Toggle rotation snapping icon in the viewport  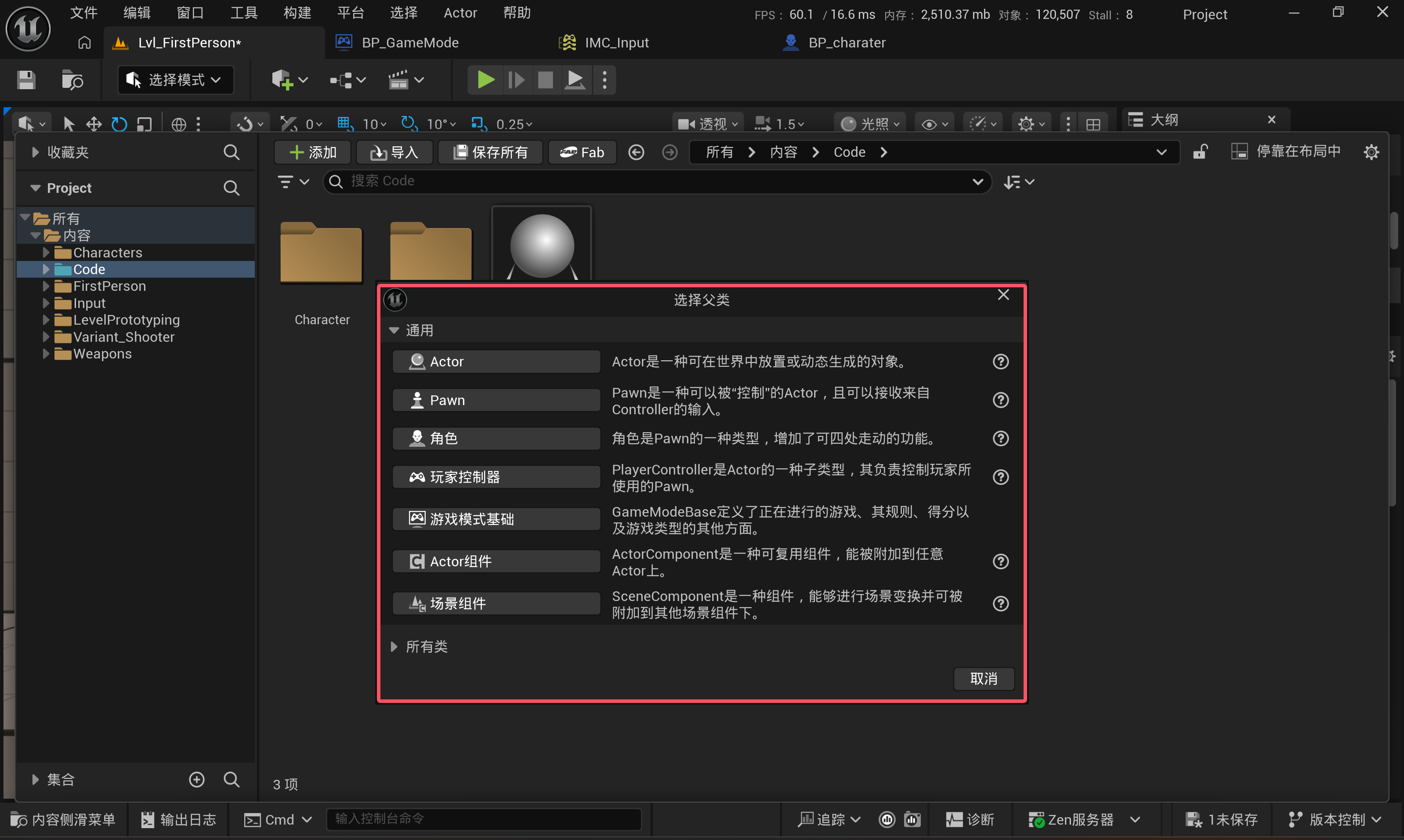pyautogui.click(x=408, y=123)
